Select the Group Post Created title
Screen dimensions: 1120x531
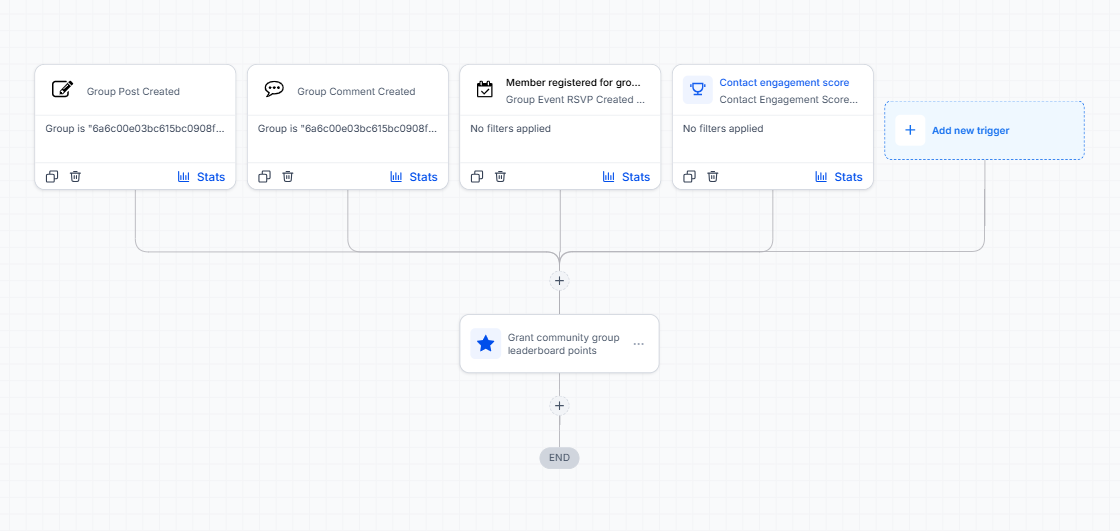click(x=134, y=91)
